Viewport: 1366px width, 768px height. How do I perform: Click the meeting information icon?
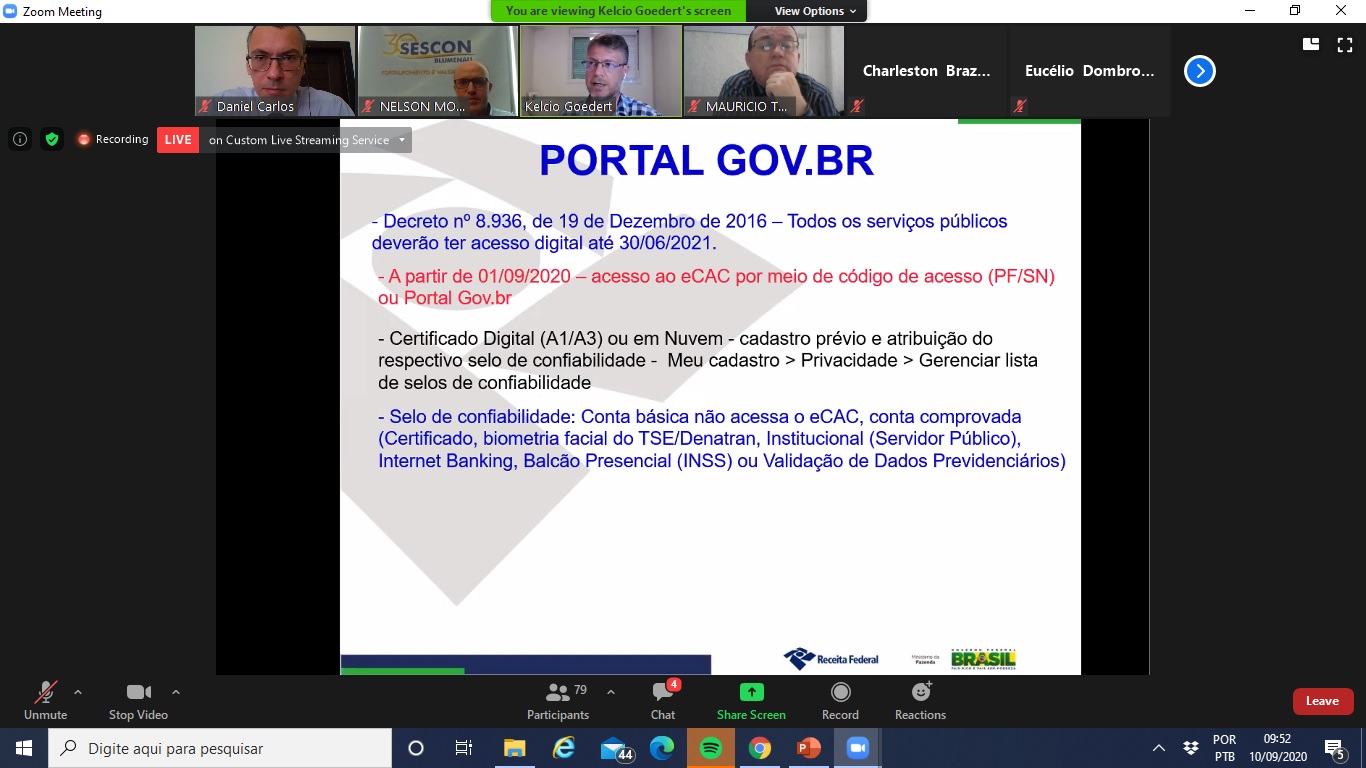click(20, 139)
